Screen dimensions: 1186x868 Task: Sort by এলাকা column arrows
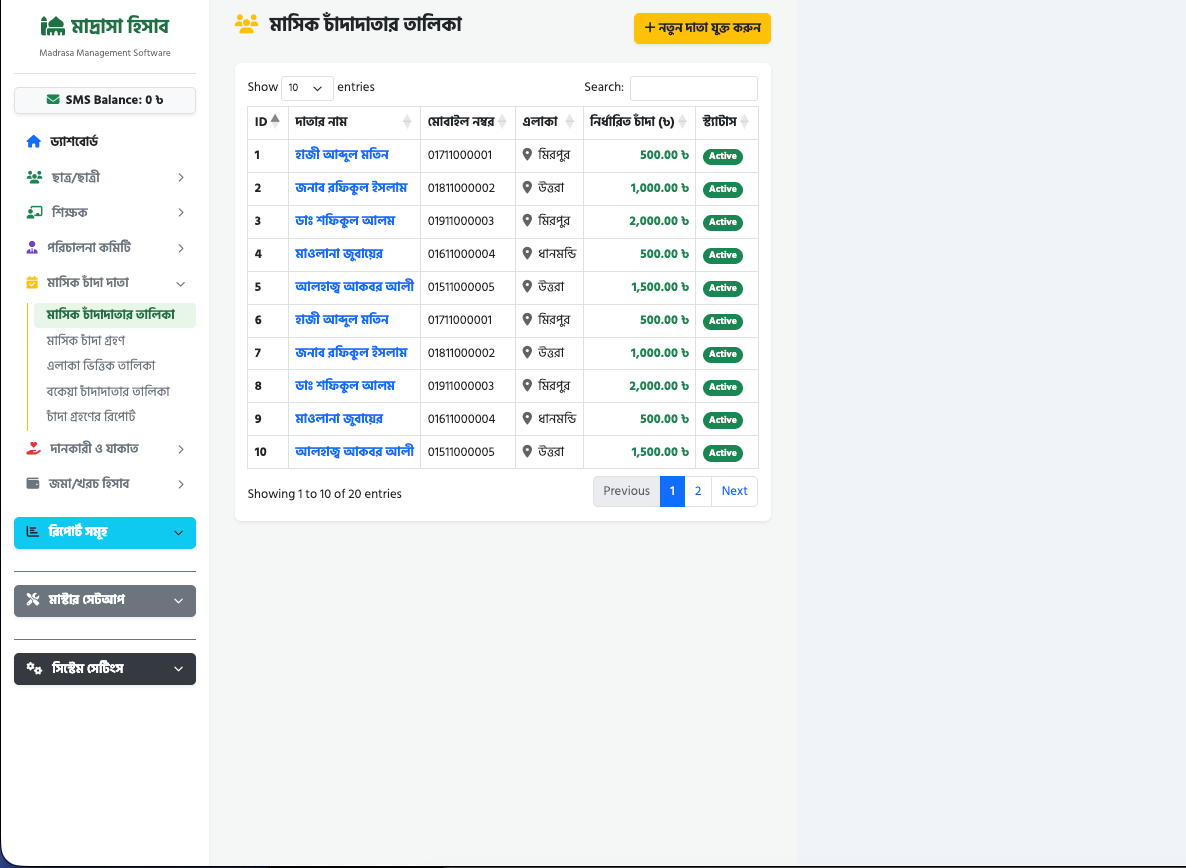570,122
